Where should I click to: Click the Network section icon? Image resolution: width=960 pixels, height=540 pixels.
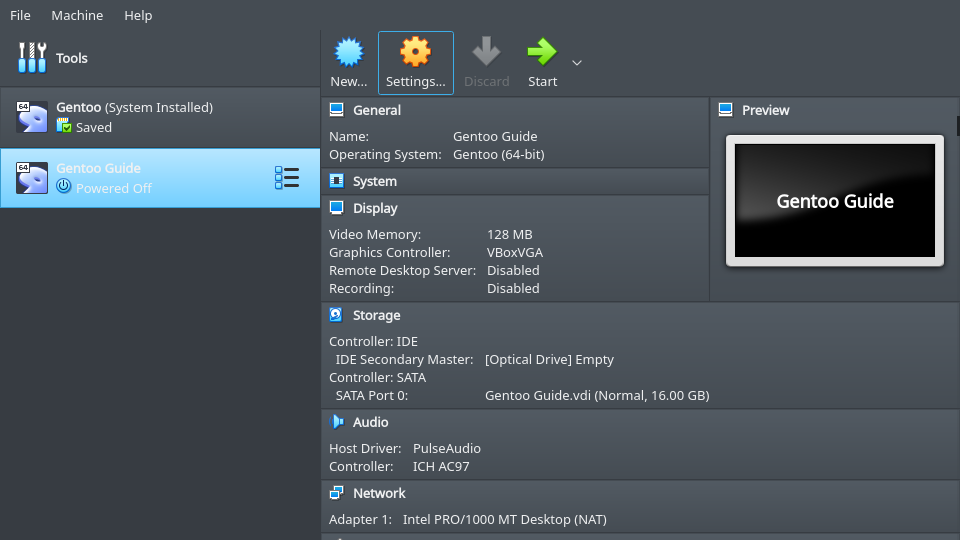[x=336, y=493]
